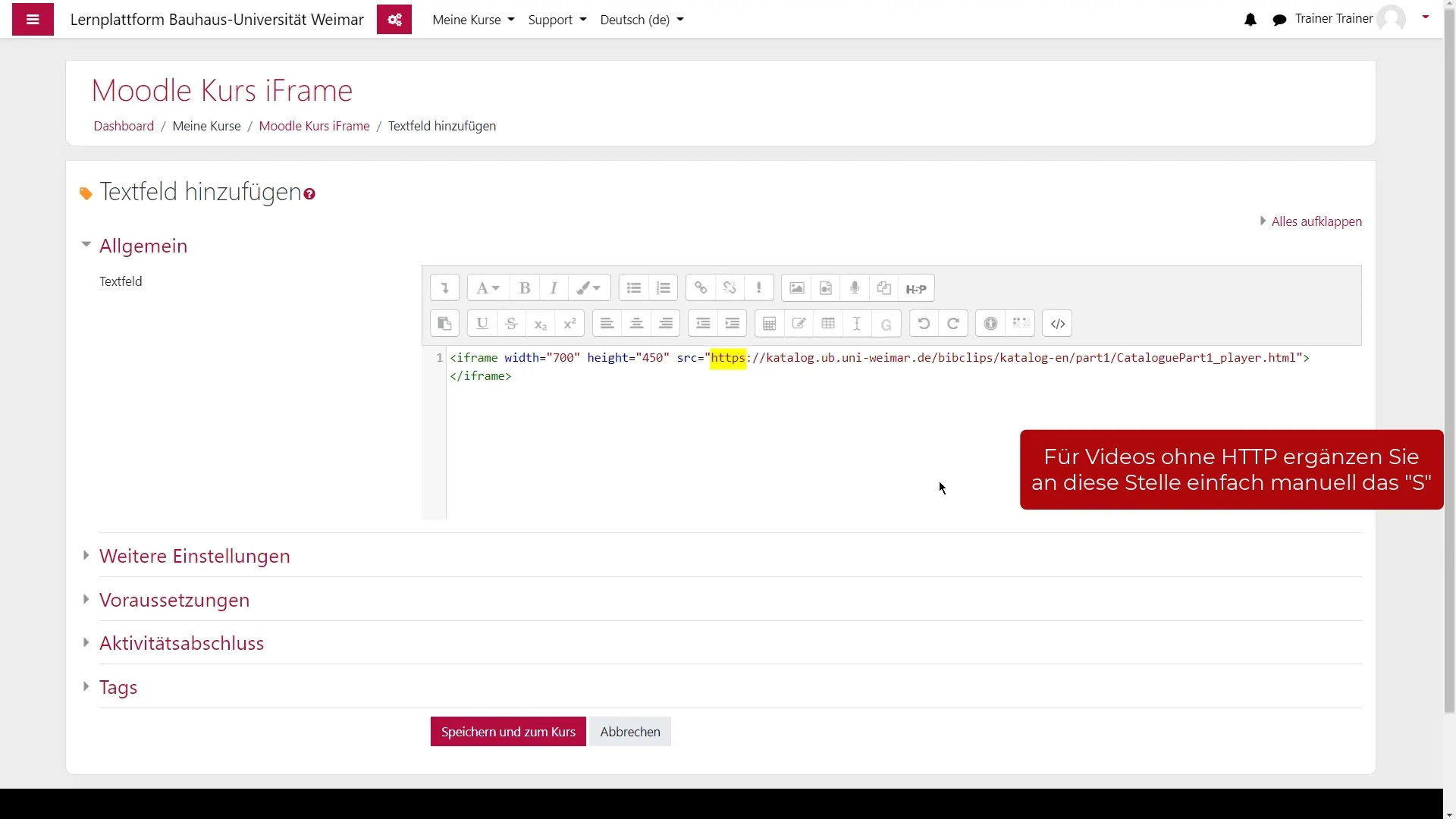Toggle bold formatting in editor

[524, 288]
